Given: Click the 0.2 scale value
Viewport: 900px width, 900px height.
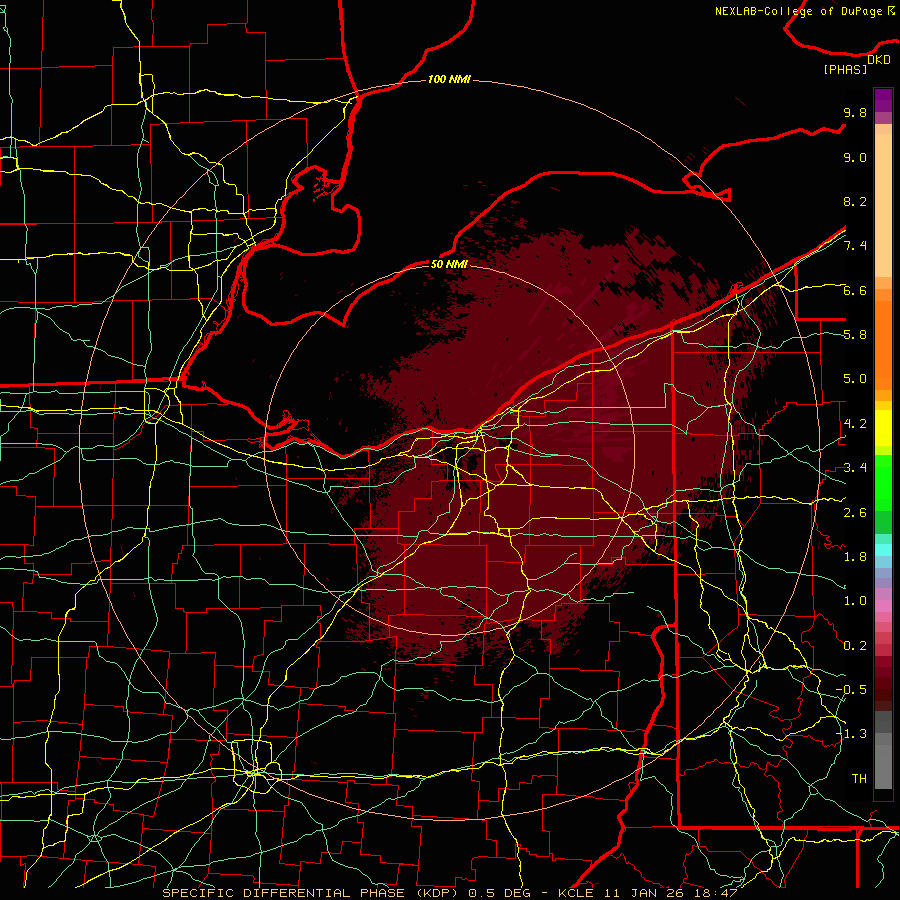Looking at the screenshot, I should pyautogui.click(x=855, y=646).
